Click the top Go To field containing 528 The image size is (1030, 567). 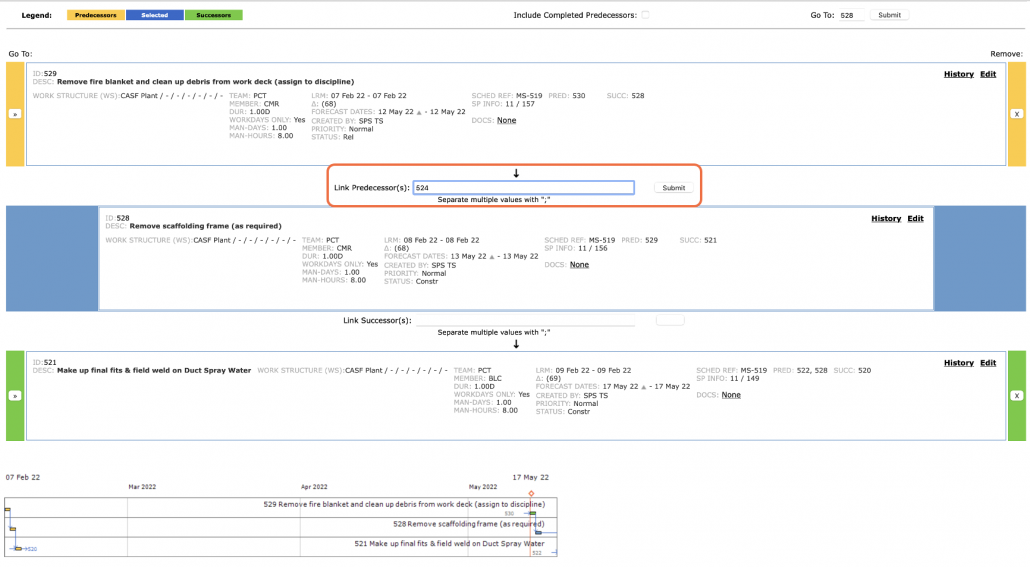click(x=851, y=15)
